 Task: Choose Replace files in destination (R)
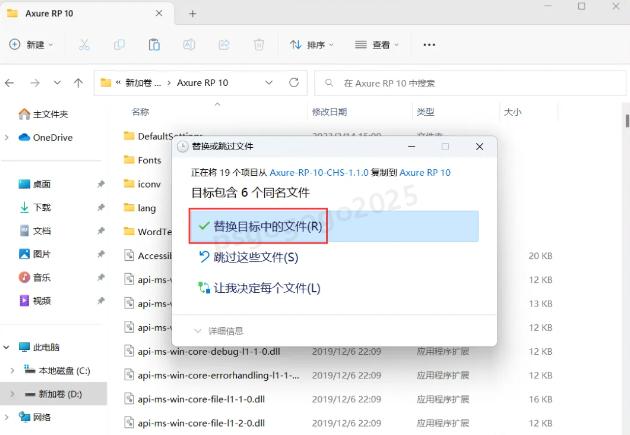334,226
